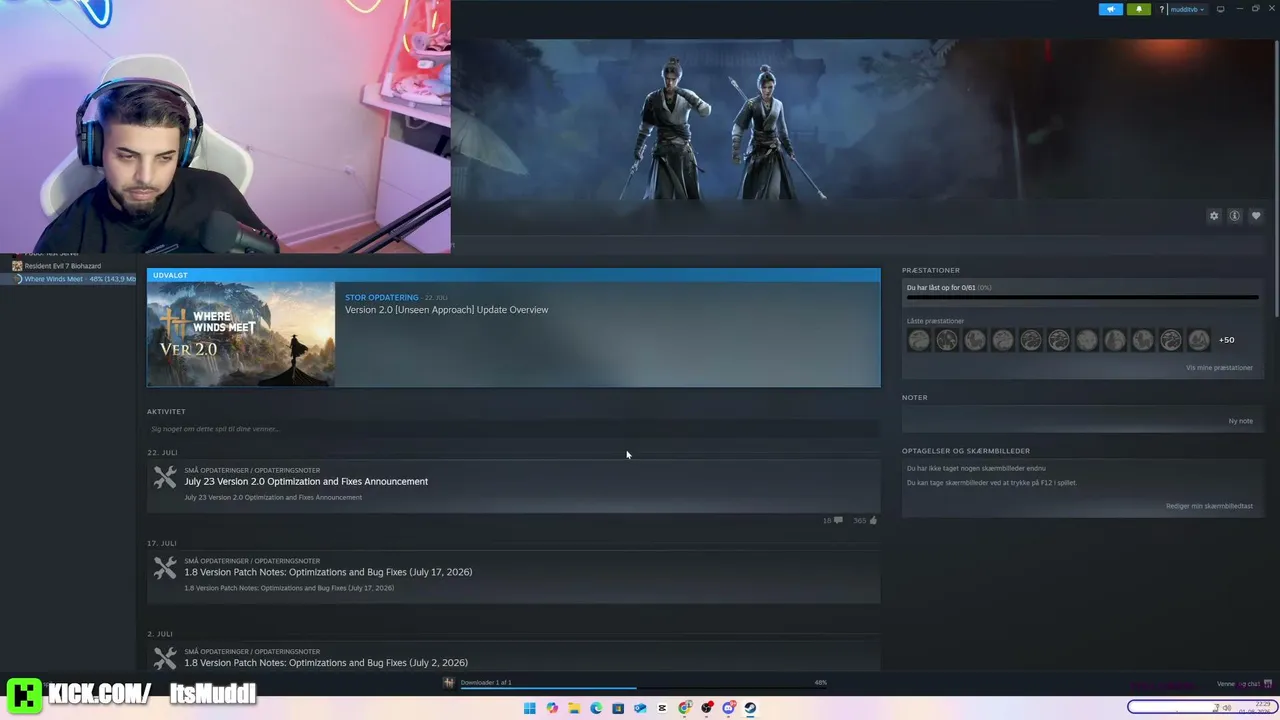Open game settings gear icon
This screenshot has height=720, width=1280.
(x=1214, y=216)
